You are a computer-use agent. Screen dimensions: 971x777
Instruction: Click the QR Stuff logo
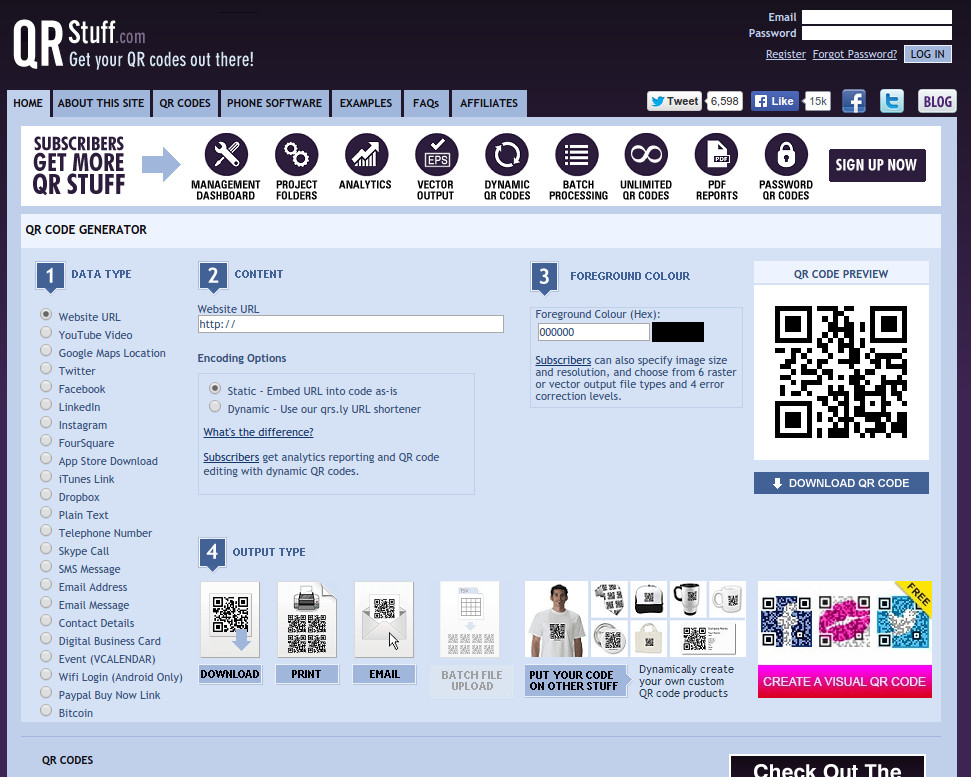(133, 43)
